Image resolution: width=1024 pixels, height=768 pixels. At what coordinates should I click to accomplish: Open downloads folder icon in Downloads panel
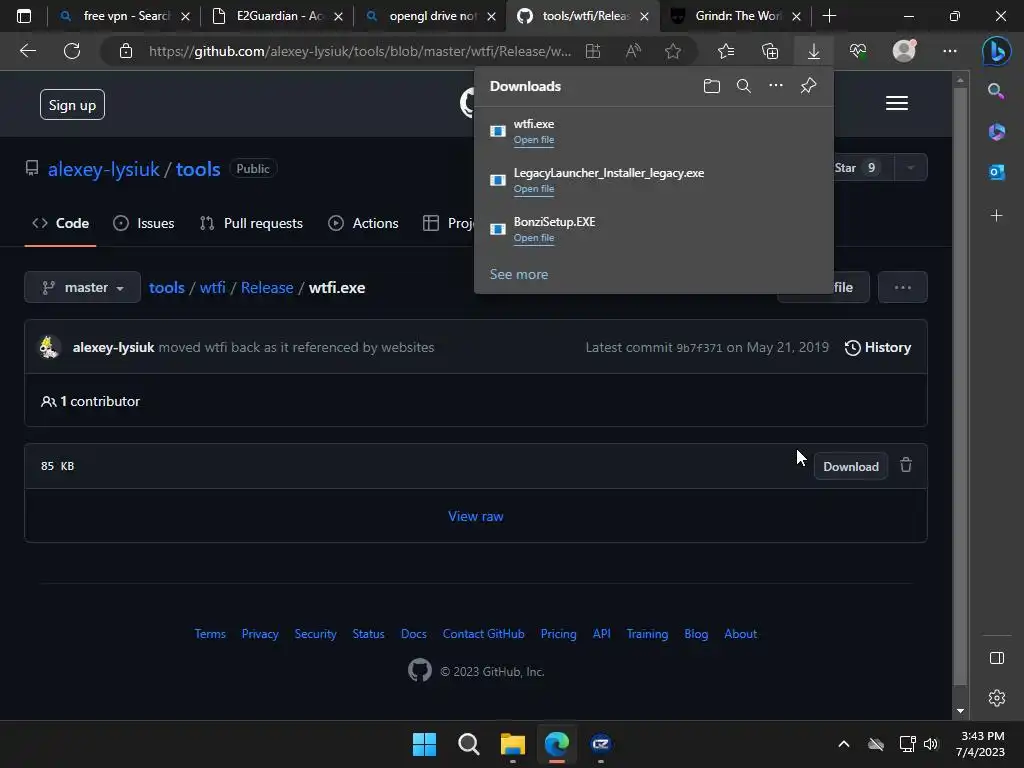712,86
